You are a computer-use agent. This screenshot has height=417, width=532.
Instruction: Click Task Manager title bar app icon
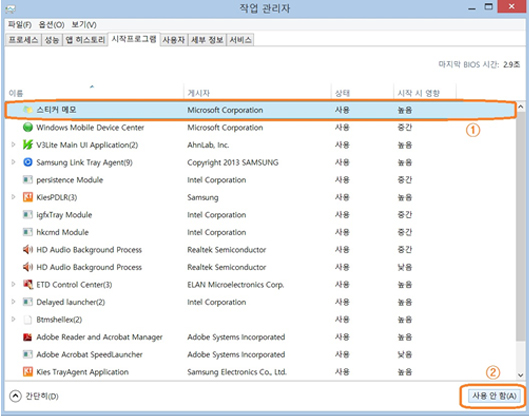(x=10, y=8)
